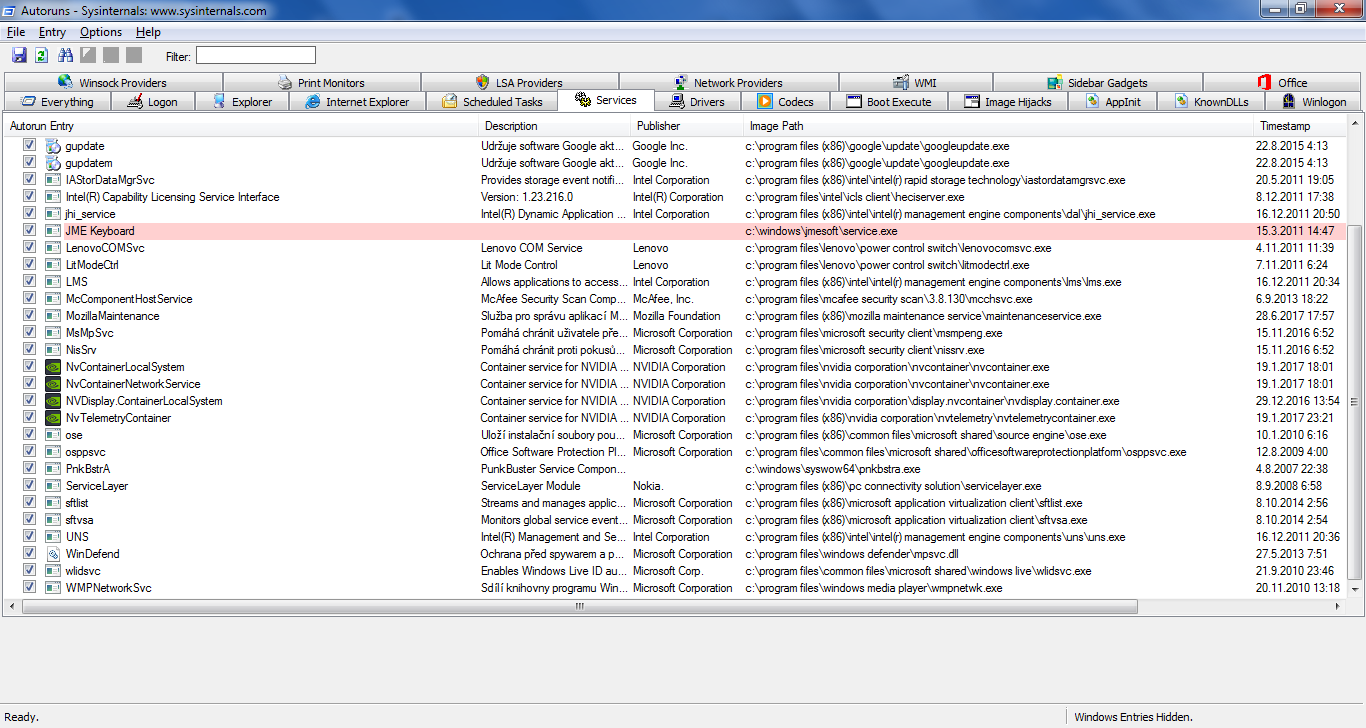Click the NVIDIA icon for NVDisplay.ContainerLocalSystem
Viewport: 1366px width, 728px height.
[x=53, y=401]
